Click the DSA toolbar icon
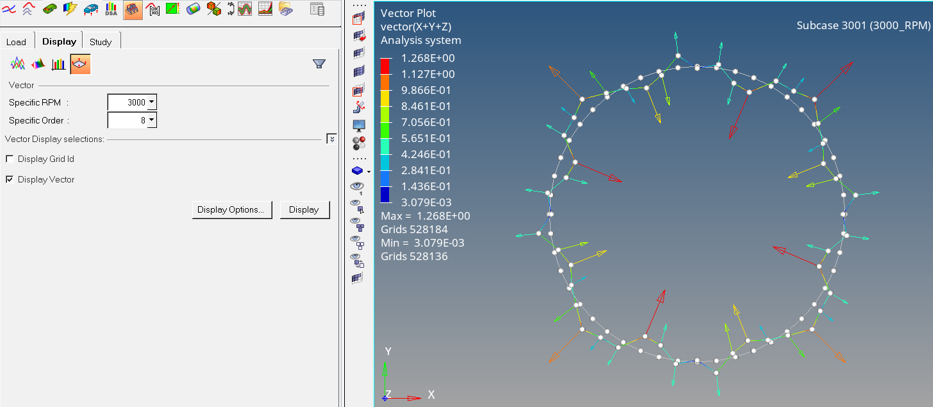The image size is (933, 409). [111, 10]
